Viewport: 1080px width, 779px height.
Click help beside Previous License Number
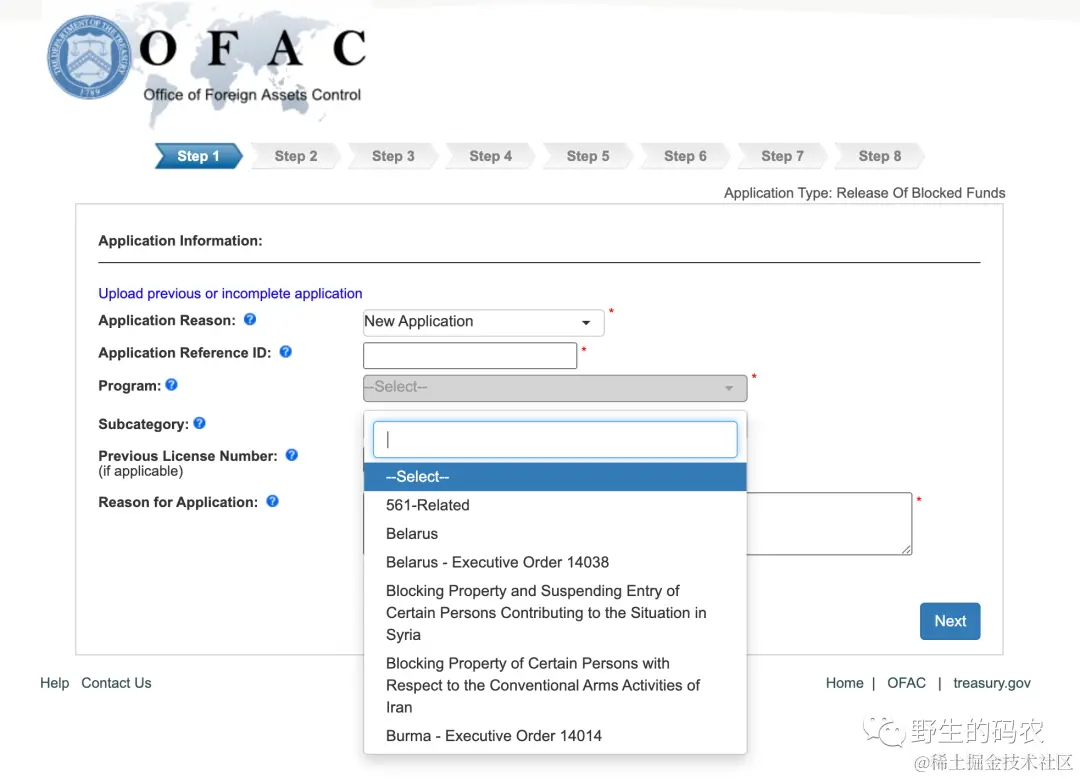click(291, 455)
